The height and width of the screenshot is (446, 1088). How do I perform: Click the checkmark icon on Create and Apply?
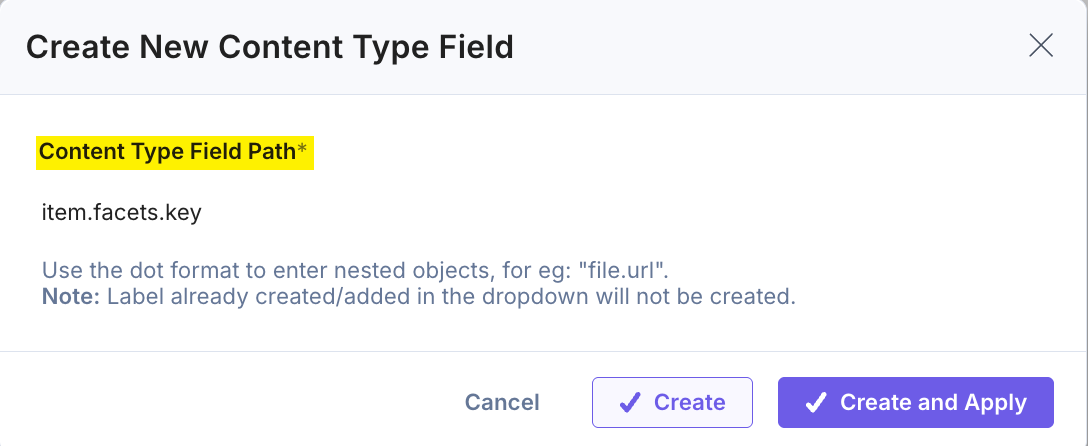tap(815, 402)
